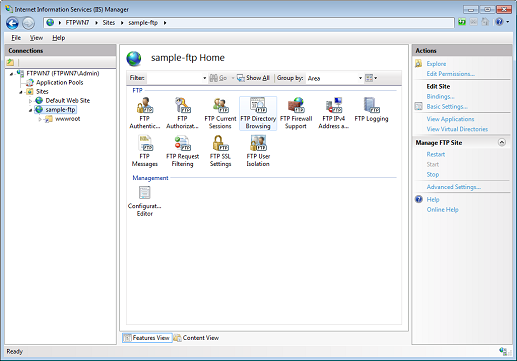This screenshot has height=361, width=517.
Task: Open FTP Authorization Rules feature
Action: pos(182,113)
